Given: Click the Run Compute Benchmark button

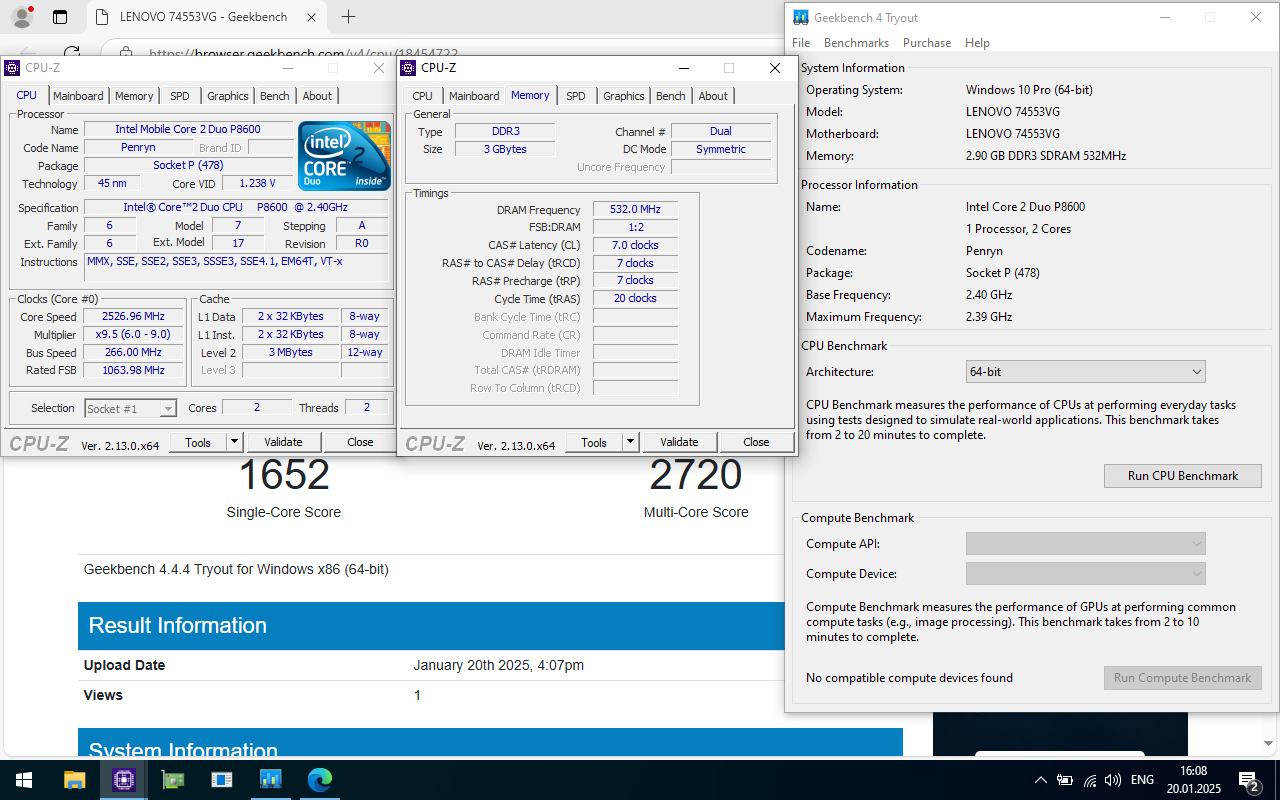Looking at the screenshot, I should click(x=1183, y=678).
